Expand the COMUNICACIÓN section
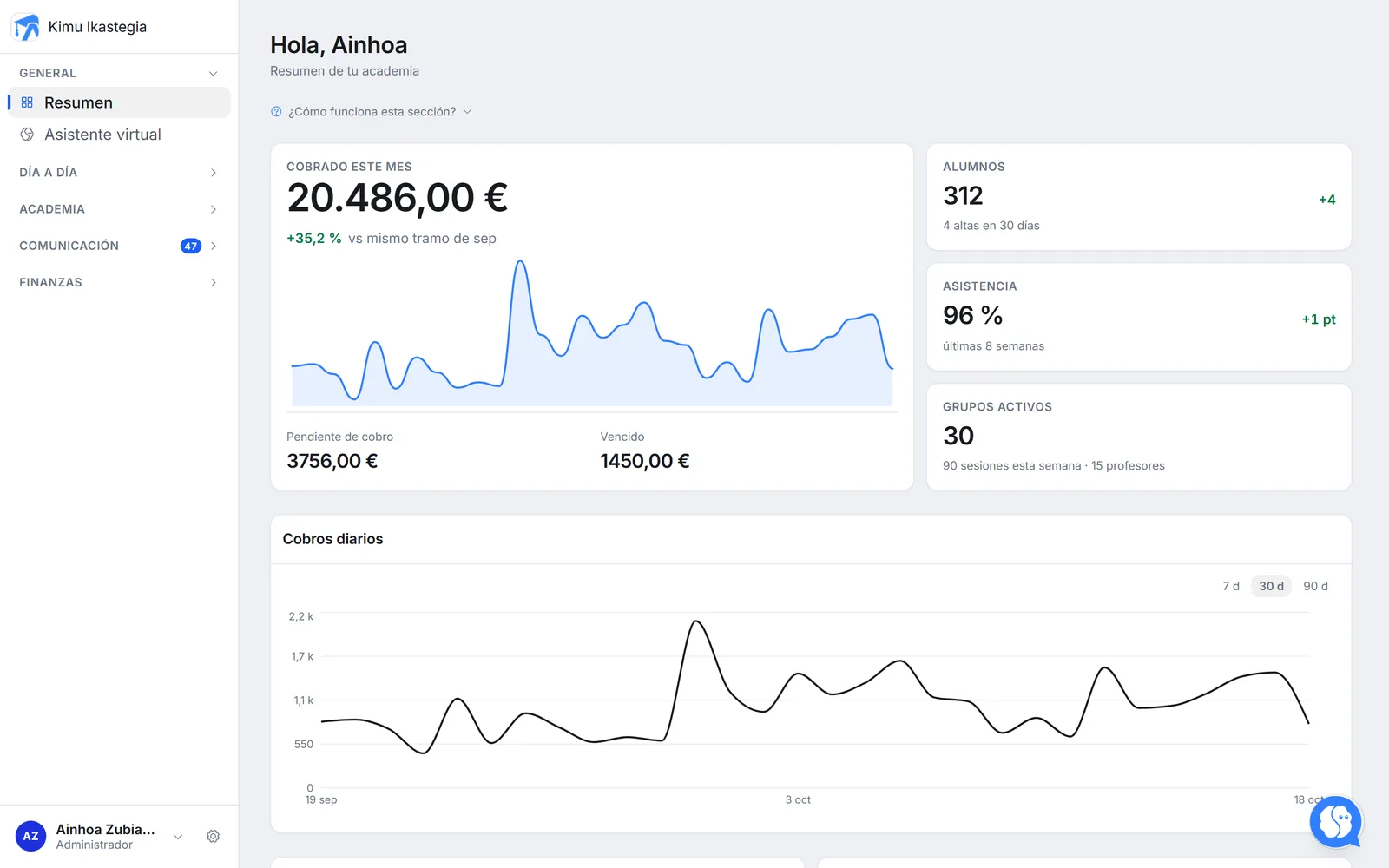Screen dimensions: 1389x868 118,246
